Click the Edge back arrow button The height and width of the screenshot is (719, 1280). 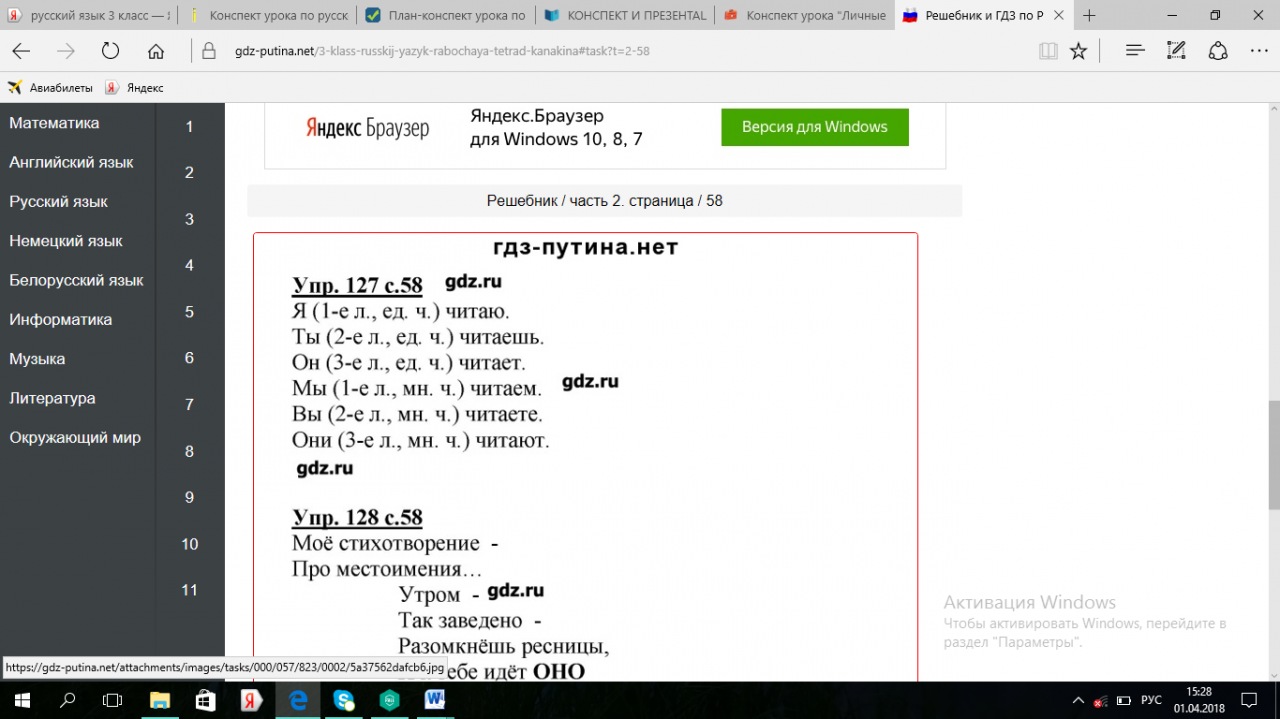tap(20, 51)
